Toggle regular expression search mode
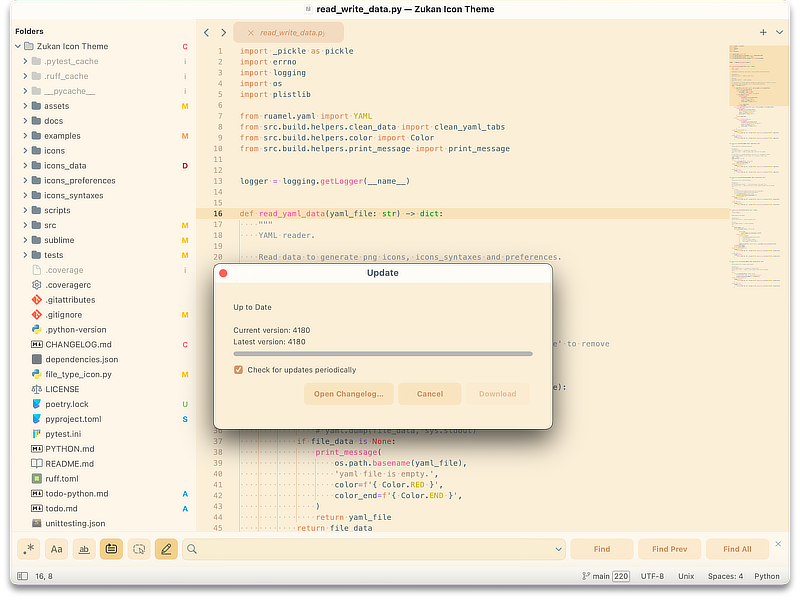 (x=29, y=549)
